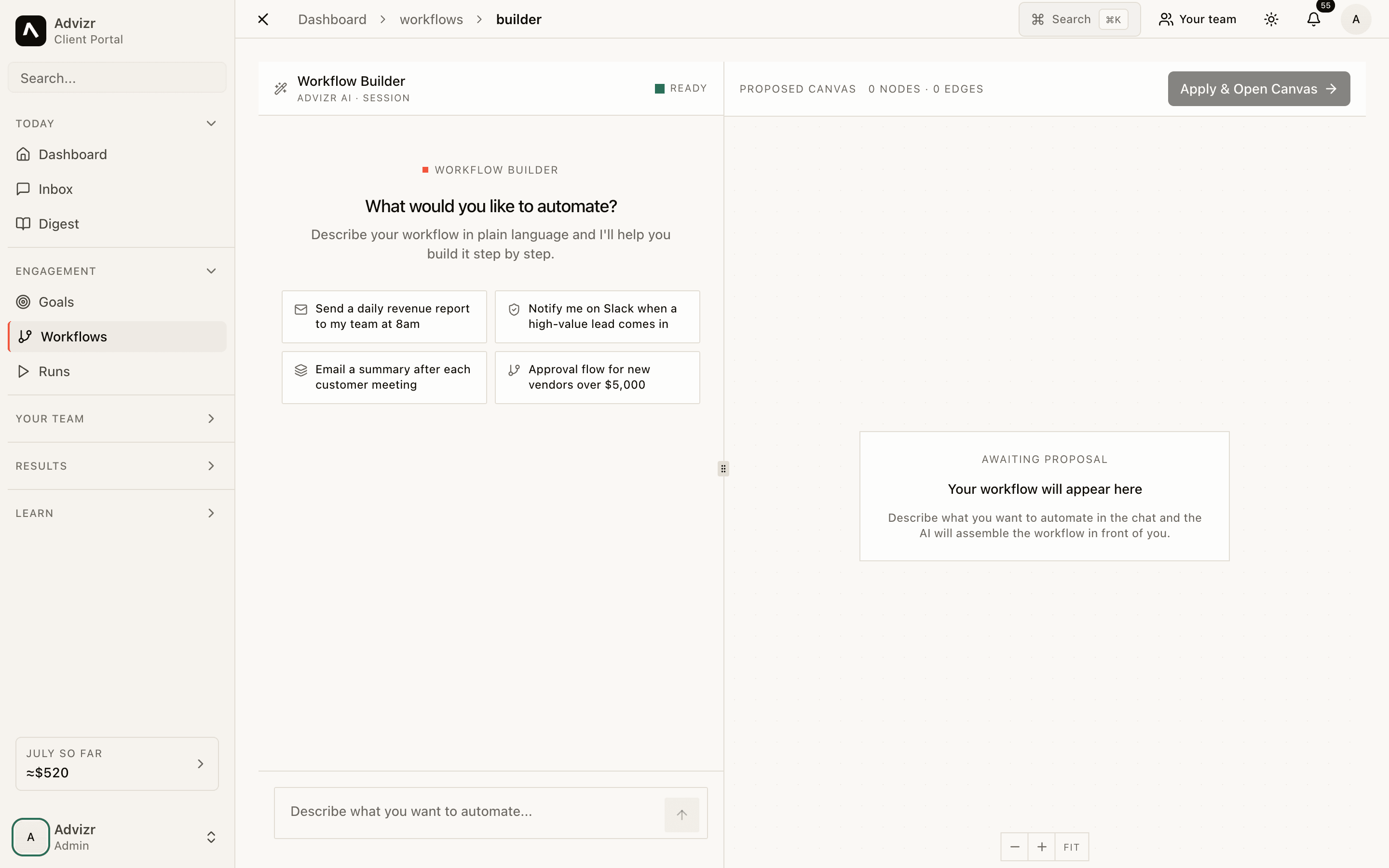The height and width of the screenshot is (868, 1389).
Task: Select Workflows in the sidebar
Action: tap(117, 337)
